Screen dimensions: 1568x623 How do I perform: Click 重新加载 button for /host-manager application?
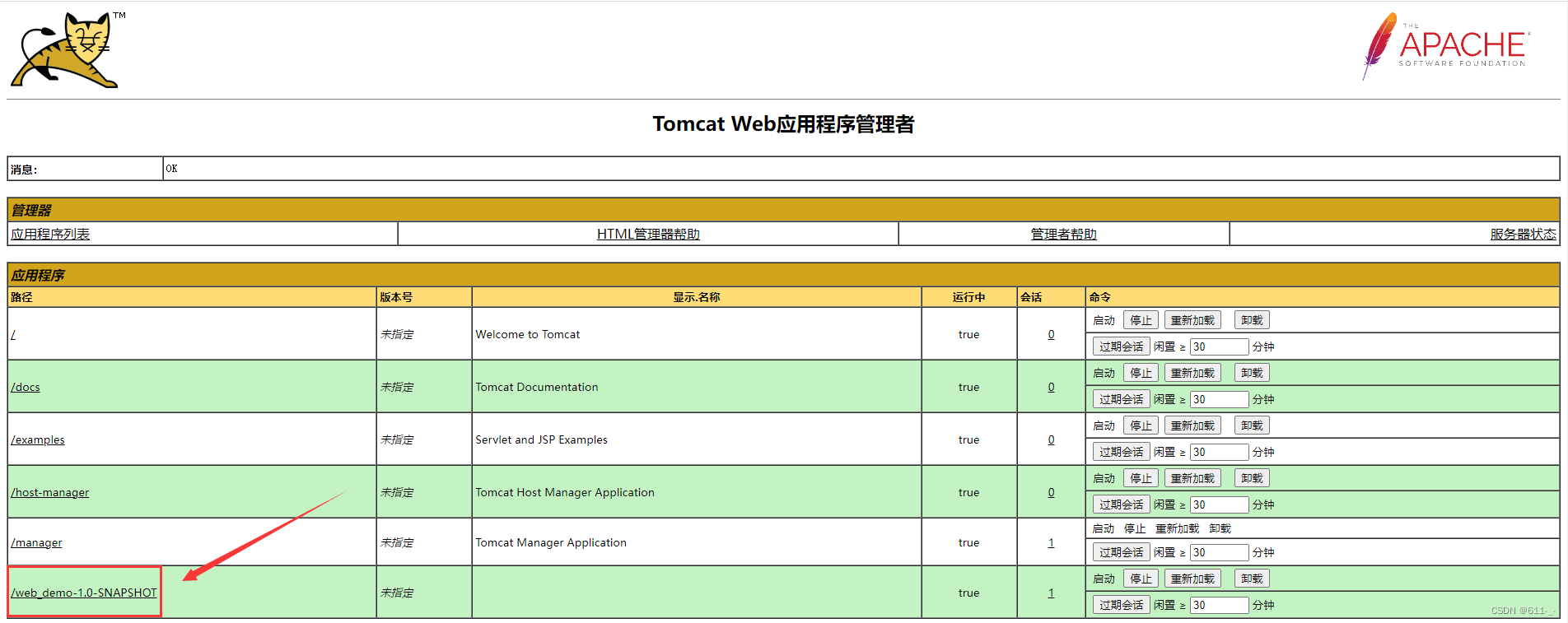click(x=1192, y=478)
